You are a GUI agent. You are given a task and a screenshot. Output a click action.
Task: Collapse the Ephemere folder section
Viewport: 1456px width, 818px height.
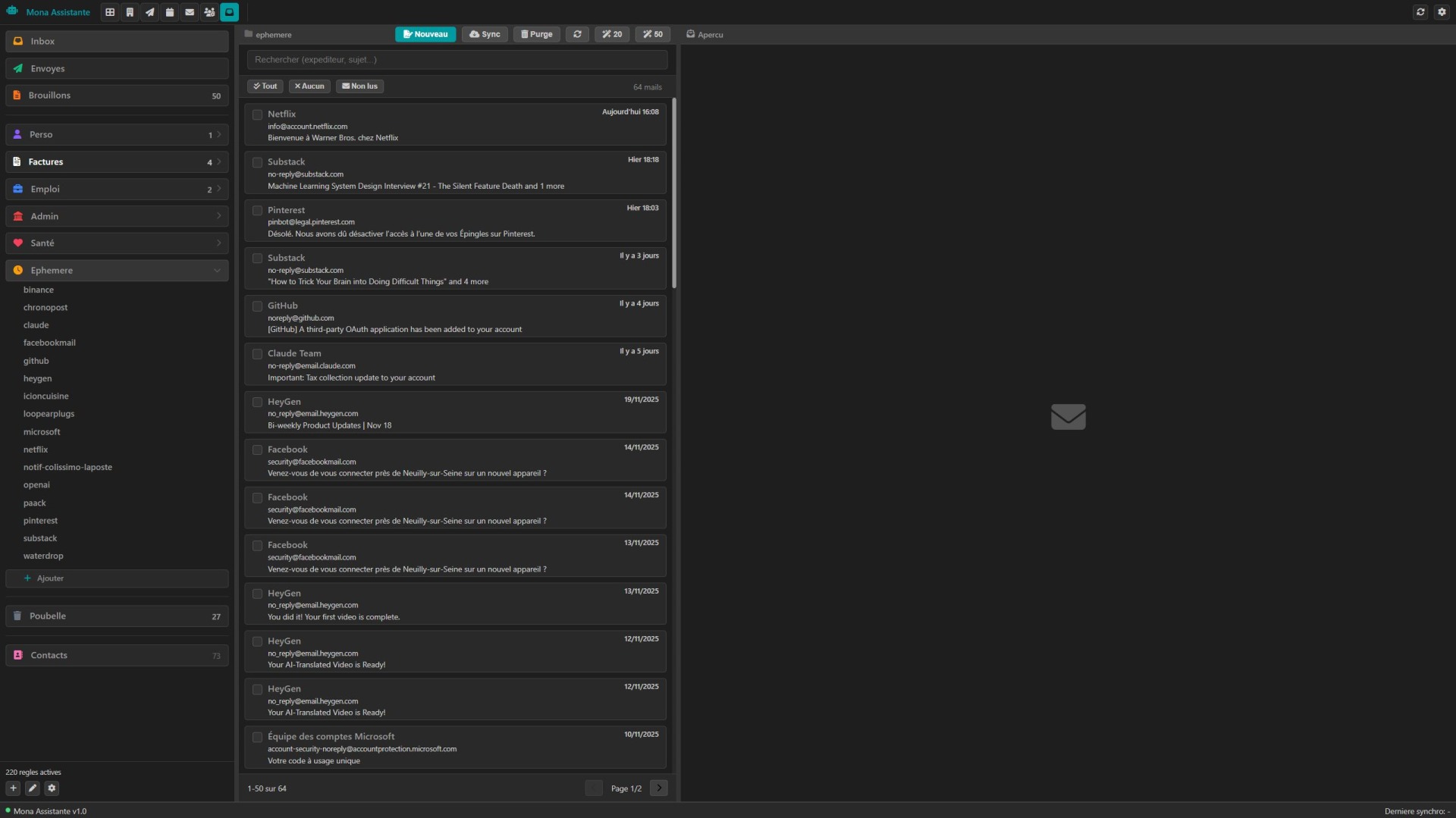click(218, 271)
